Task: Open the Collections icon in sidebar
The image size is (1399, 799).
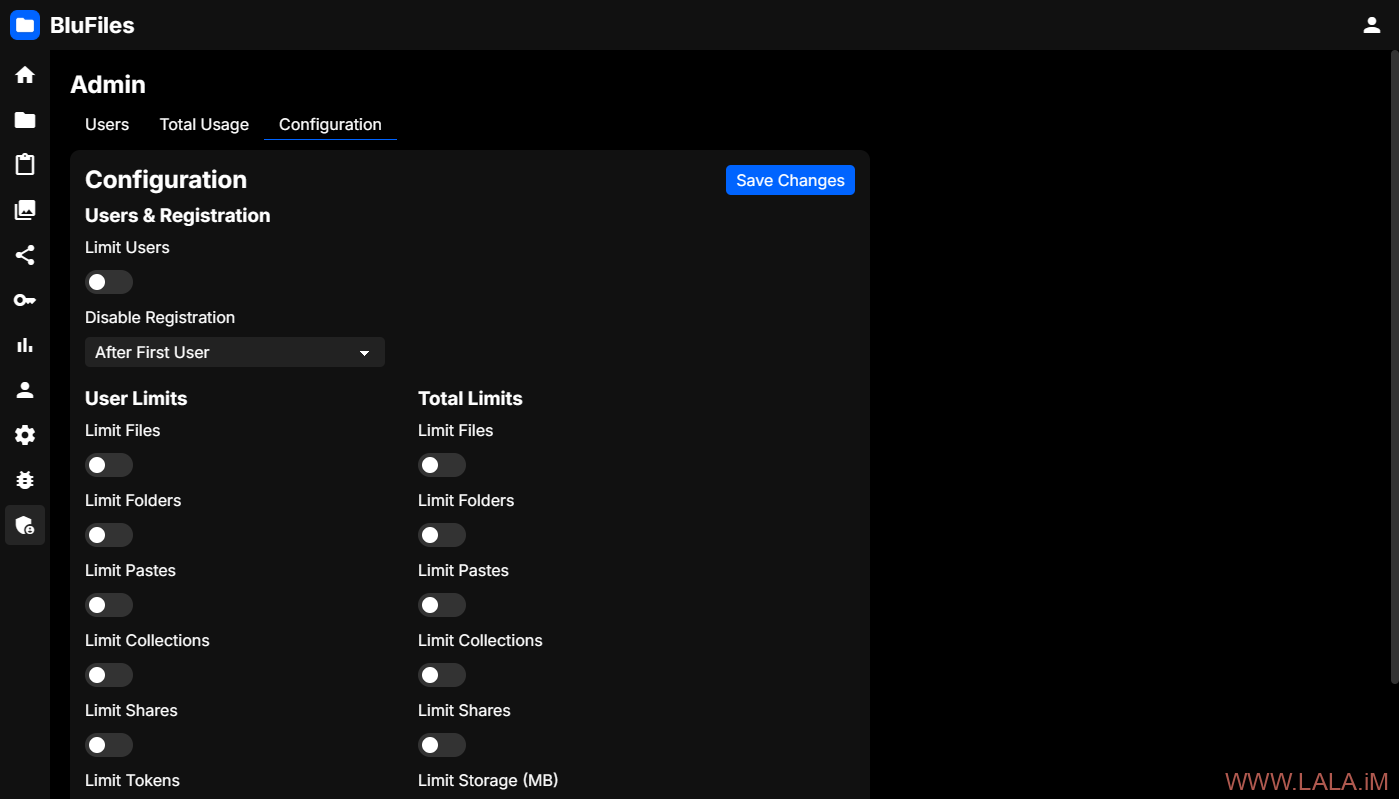Action: coord(25,210)
